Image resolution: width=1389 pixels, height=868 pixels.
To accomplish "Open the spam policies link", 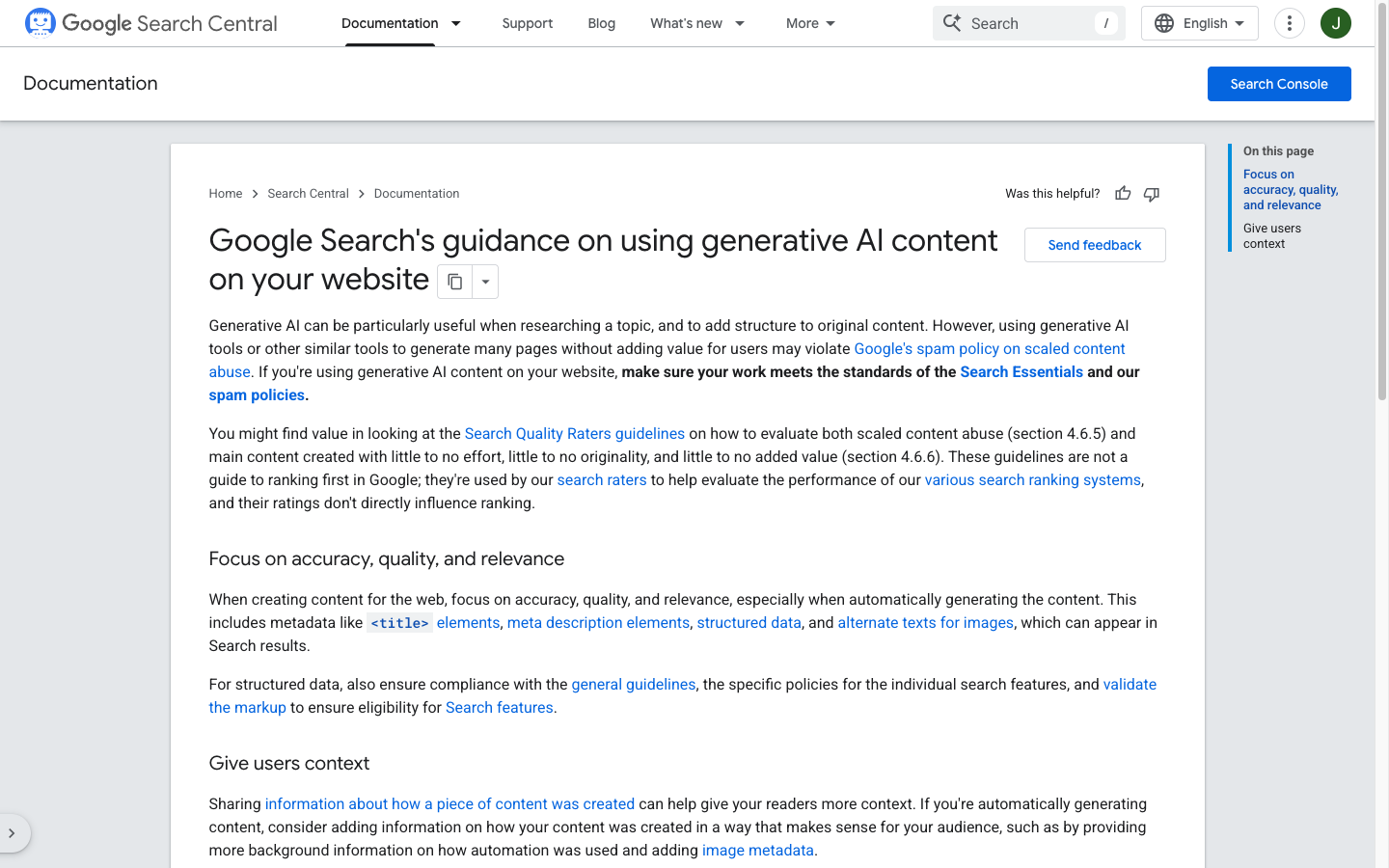I will pyautogui.click(x=257, y=395).
